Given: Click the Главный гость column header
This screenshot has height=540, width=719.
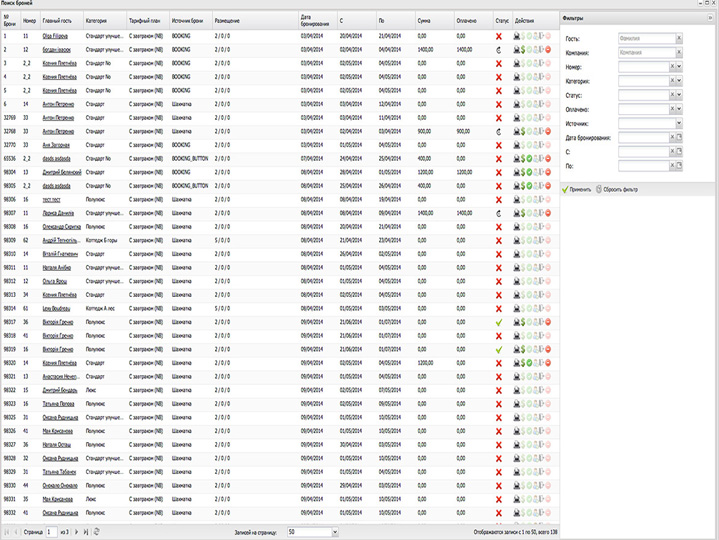Looking at the screenshot, I should pos(58,19).
